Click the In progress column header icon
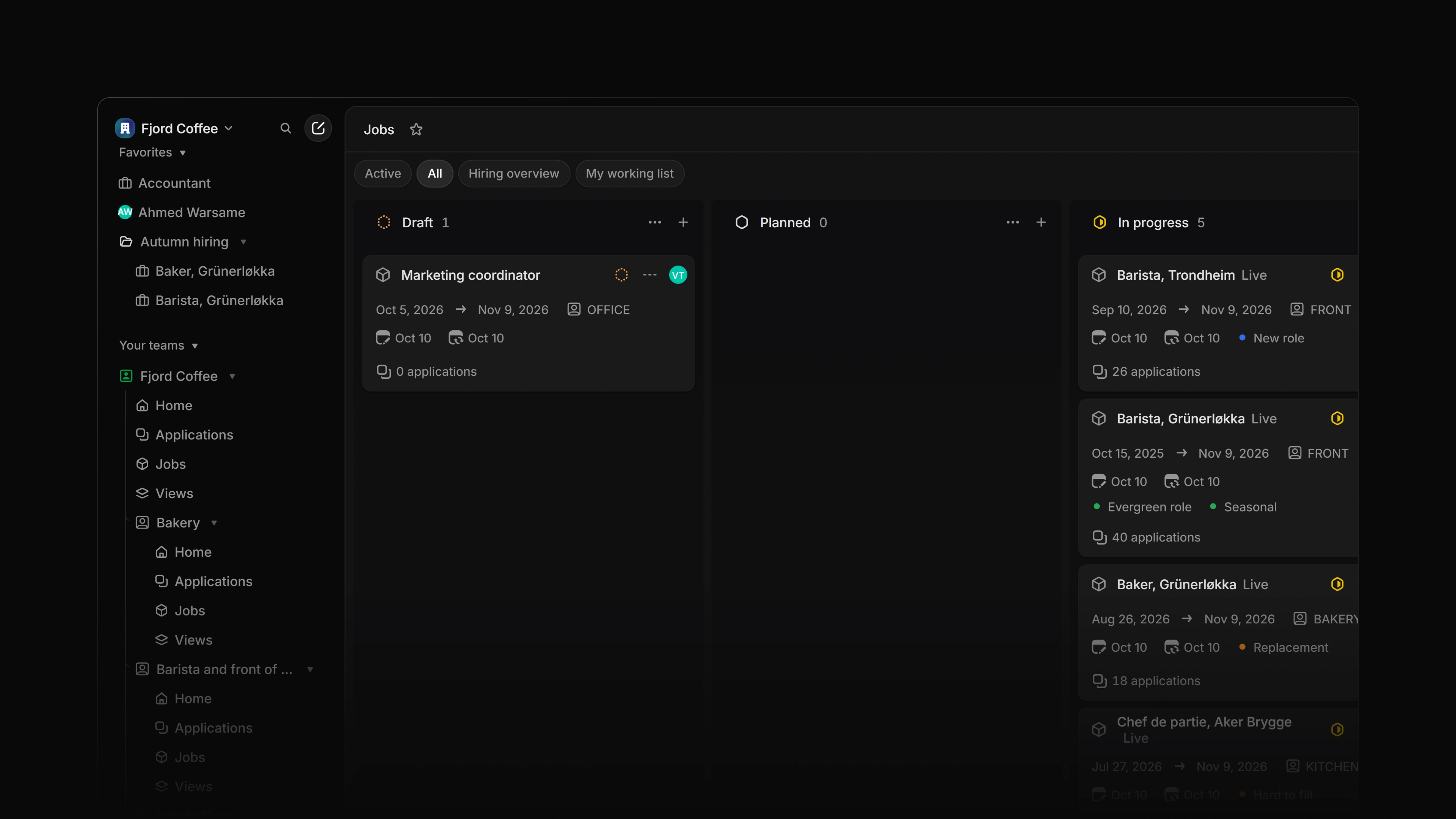This screenshot has height=819, width=1456. (x=1099, y=223)
